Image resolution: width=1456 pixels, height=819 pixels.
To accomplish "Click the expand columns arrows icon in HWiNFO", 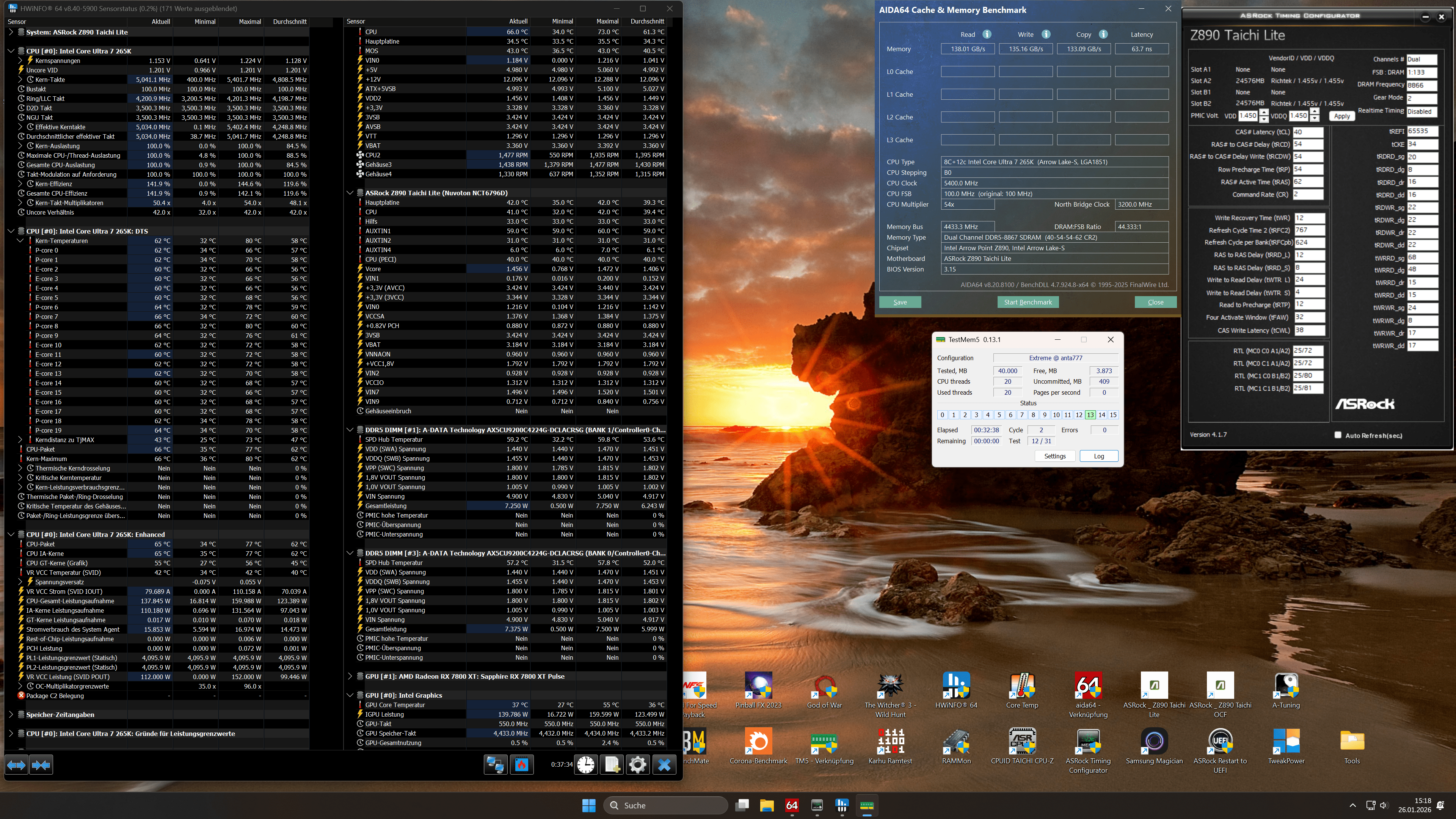I will (16, 765).
